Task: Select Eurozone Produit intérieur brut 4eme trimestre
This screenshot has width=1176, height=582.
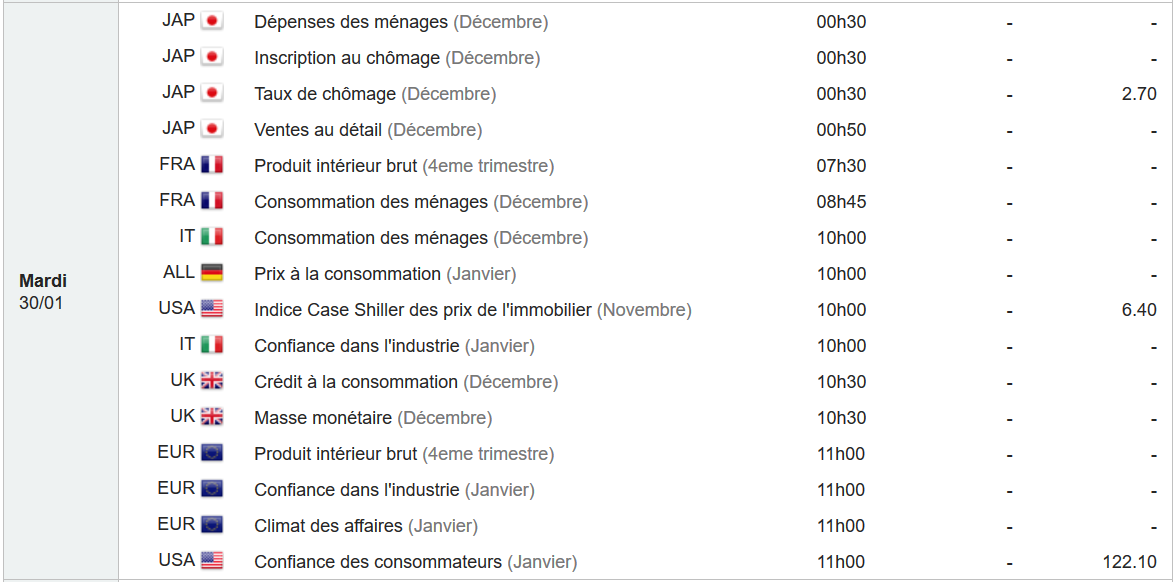Action: (x=404, y=454)
